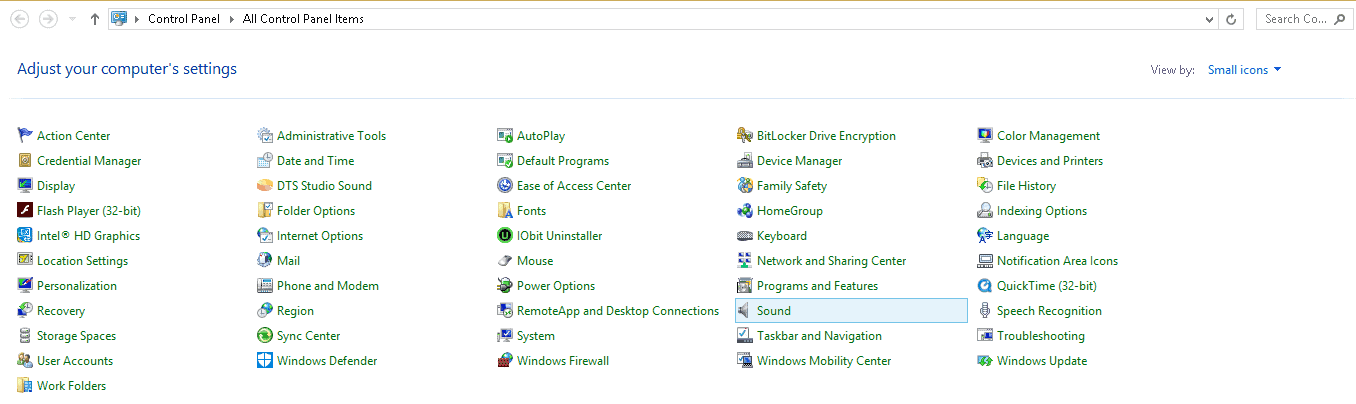1356x404 pixels.
Task: Click the Credential Manager safe icon
Action: tap(25, 160)
